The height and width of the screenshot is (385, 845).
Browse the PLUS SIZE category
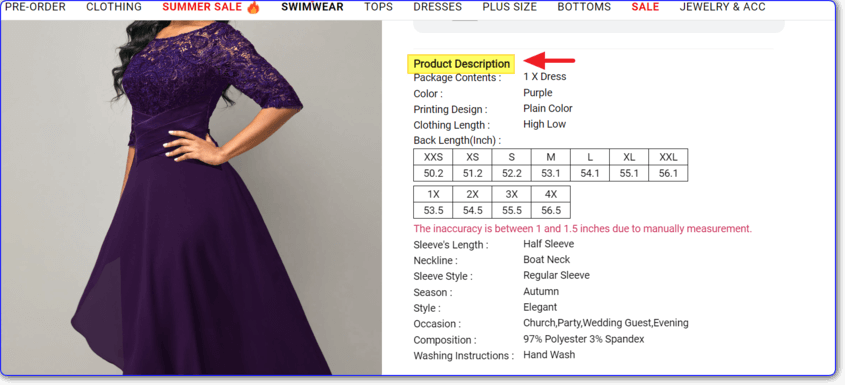coord(510,8)
